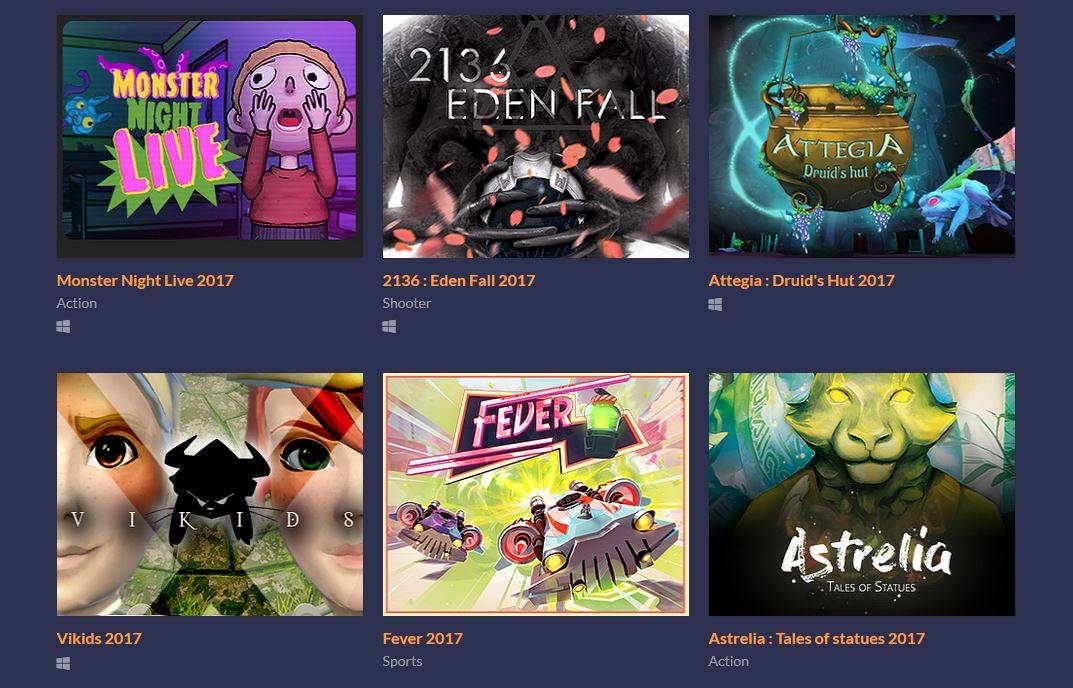The image size is (1073, 688).
Task: Select Action genre under Monster Night Live
Action: pyautogui.click(x=77, y=303)
